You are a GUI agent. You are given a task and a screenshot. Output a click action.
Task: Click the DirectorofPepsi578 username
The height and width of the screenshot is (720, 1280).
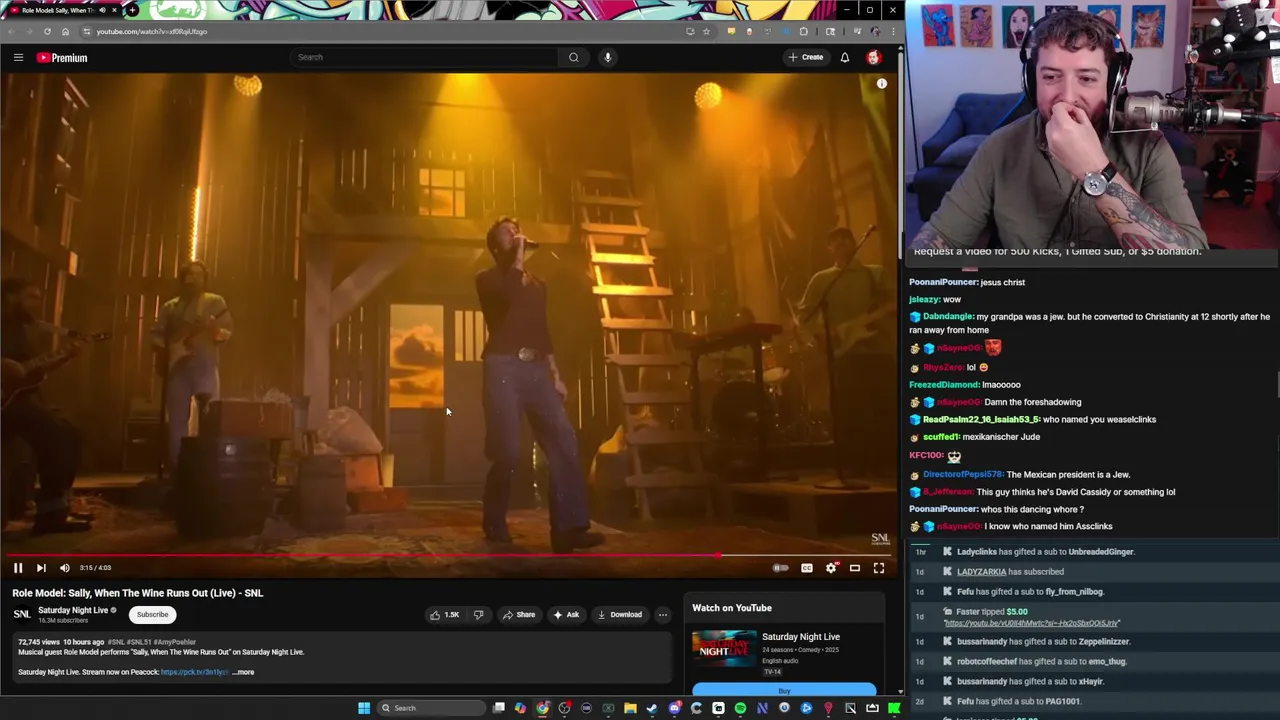tap(962, 475)
